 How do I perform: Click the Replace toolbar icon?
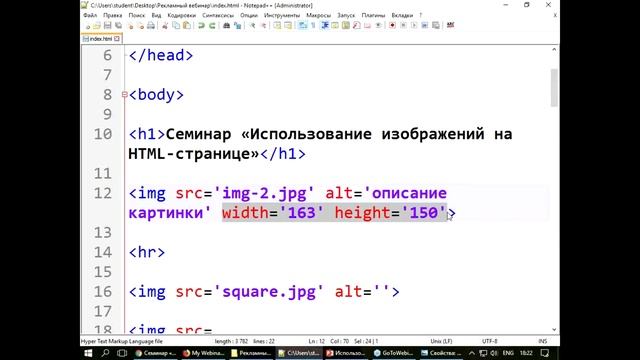click(238, 26)
